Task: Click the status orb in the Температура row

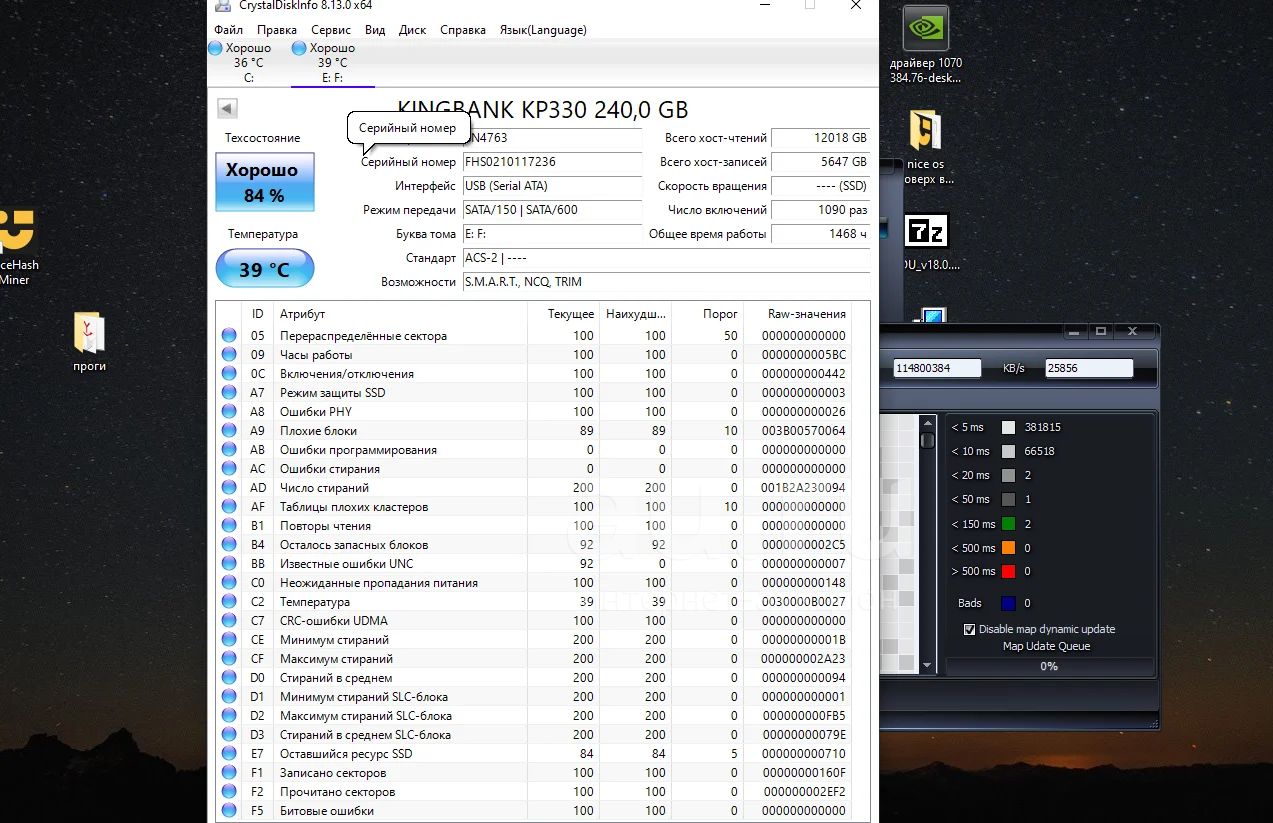Action: point(230,602)
